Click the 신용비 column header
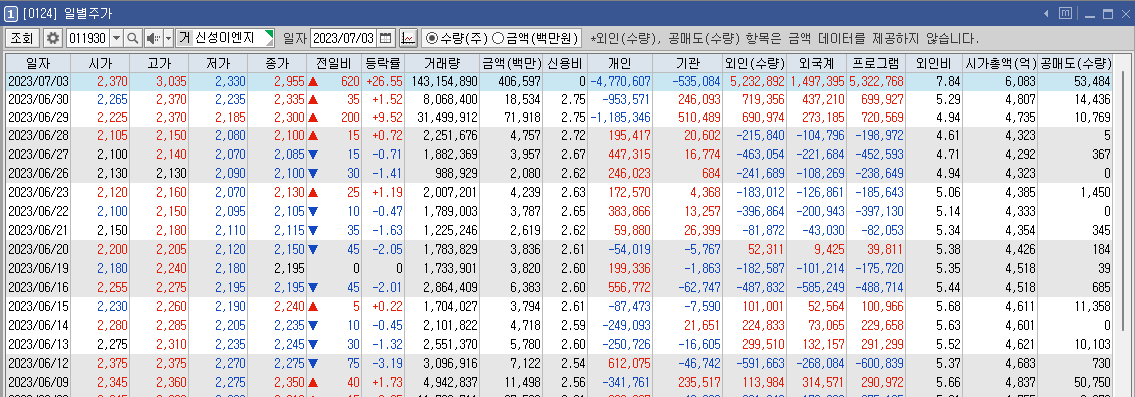 pos(565,63)
